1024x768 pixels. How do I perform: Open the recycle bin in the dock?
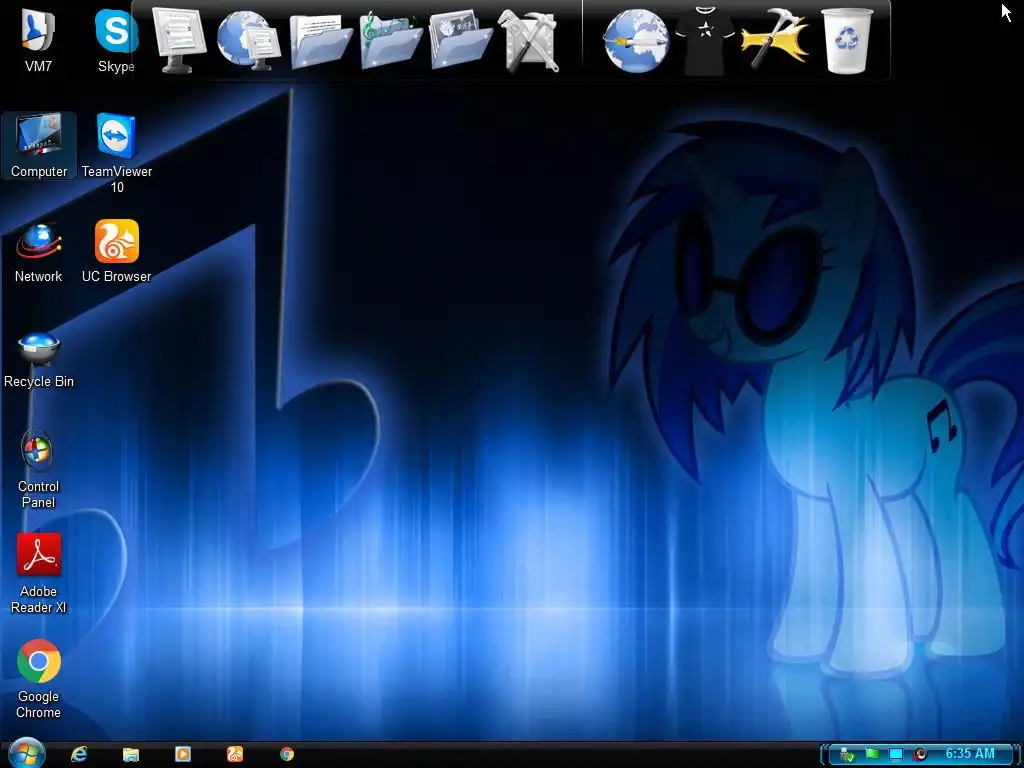[x=846, y=40]
